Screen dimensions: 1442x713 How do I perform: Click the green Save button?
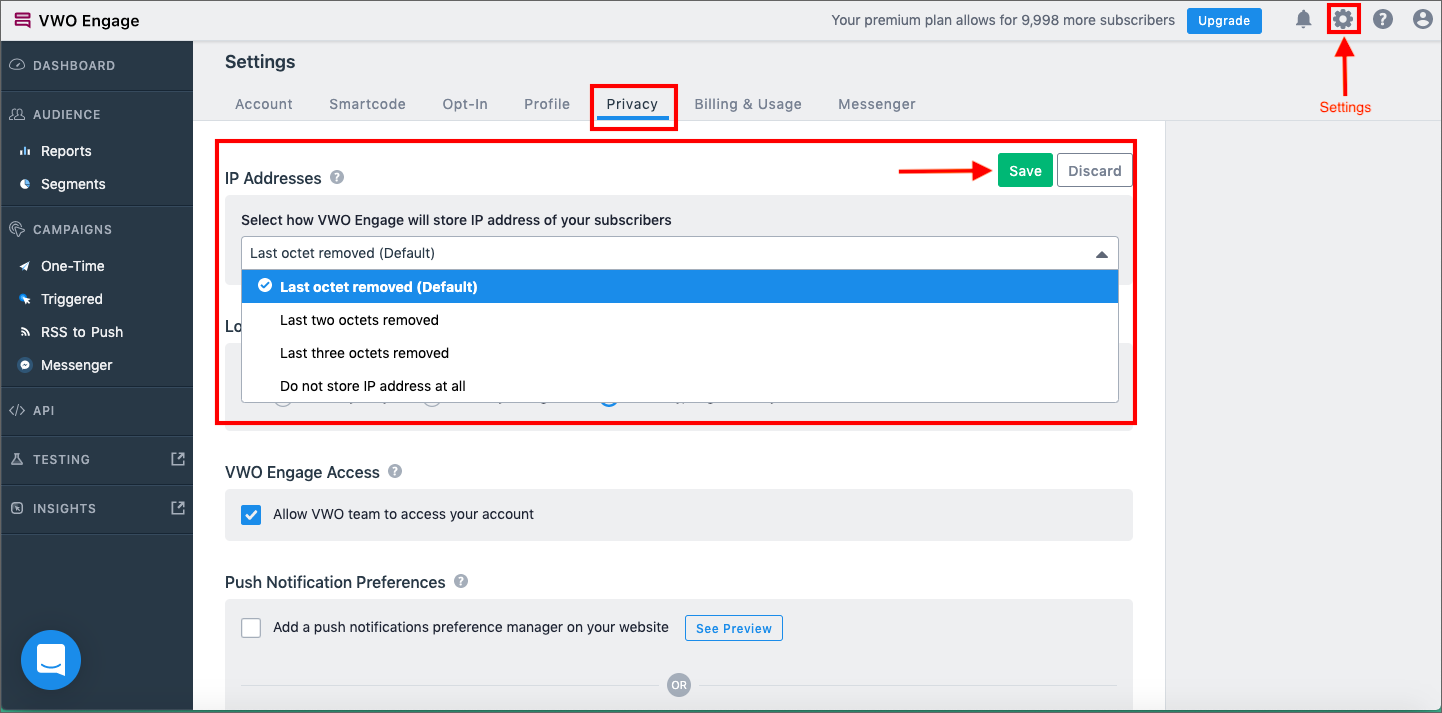tap(1025, 170)
